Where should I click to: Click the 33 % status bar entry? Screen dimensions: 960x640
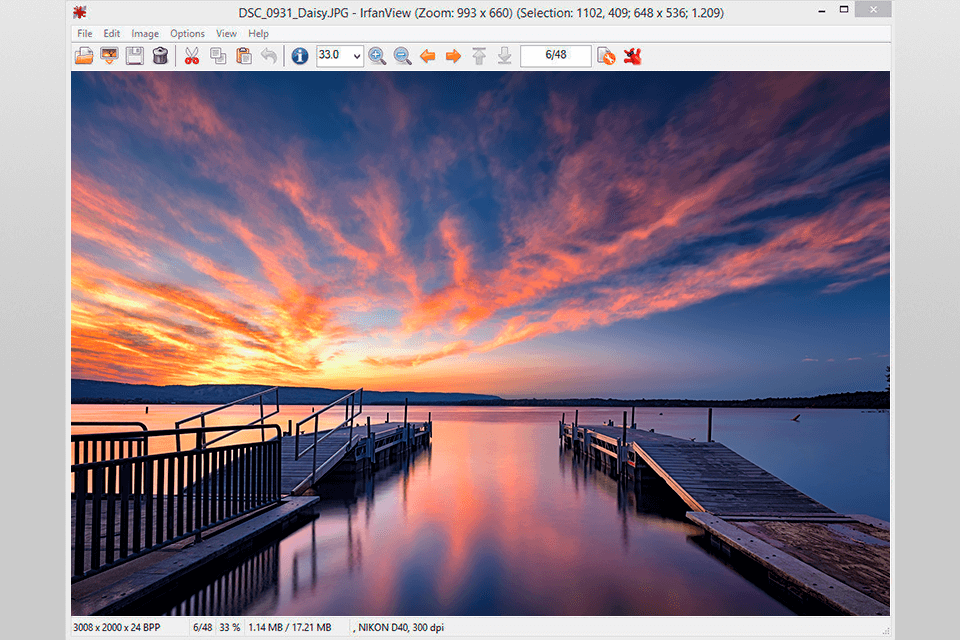(230, 627)
